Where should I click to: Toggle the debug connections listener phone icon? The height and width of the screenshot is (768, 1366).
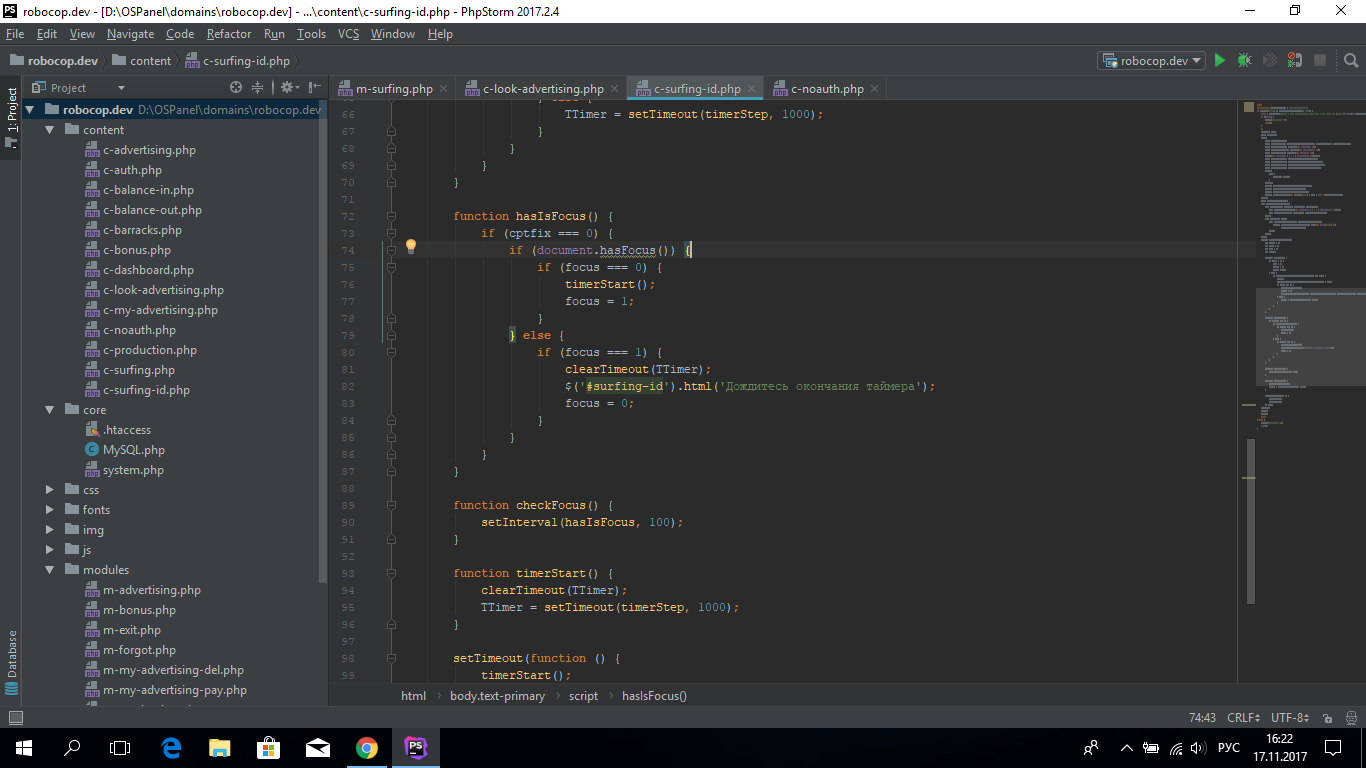click(1294, 60)
